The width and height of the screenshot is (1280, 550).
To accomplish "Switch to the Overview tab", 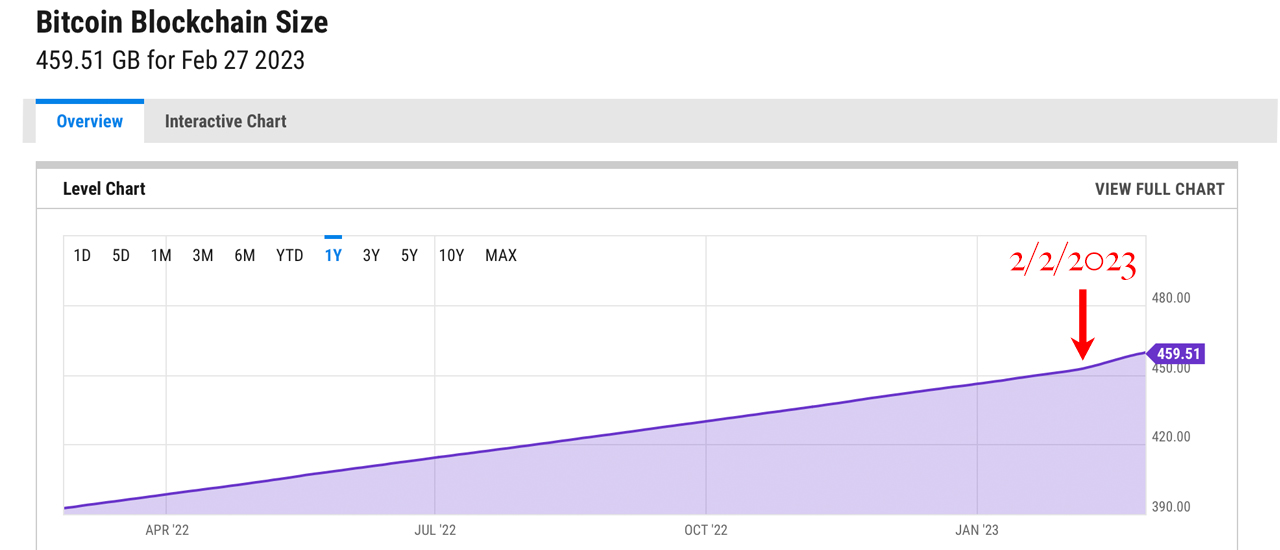I will (90, 121).
